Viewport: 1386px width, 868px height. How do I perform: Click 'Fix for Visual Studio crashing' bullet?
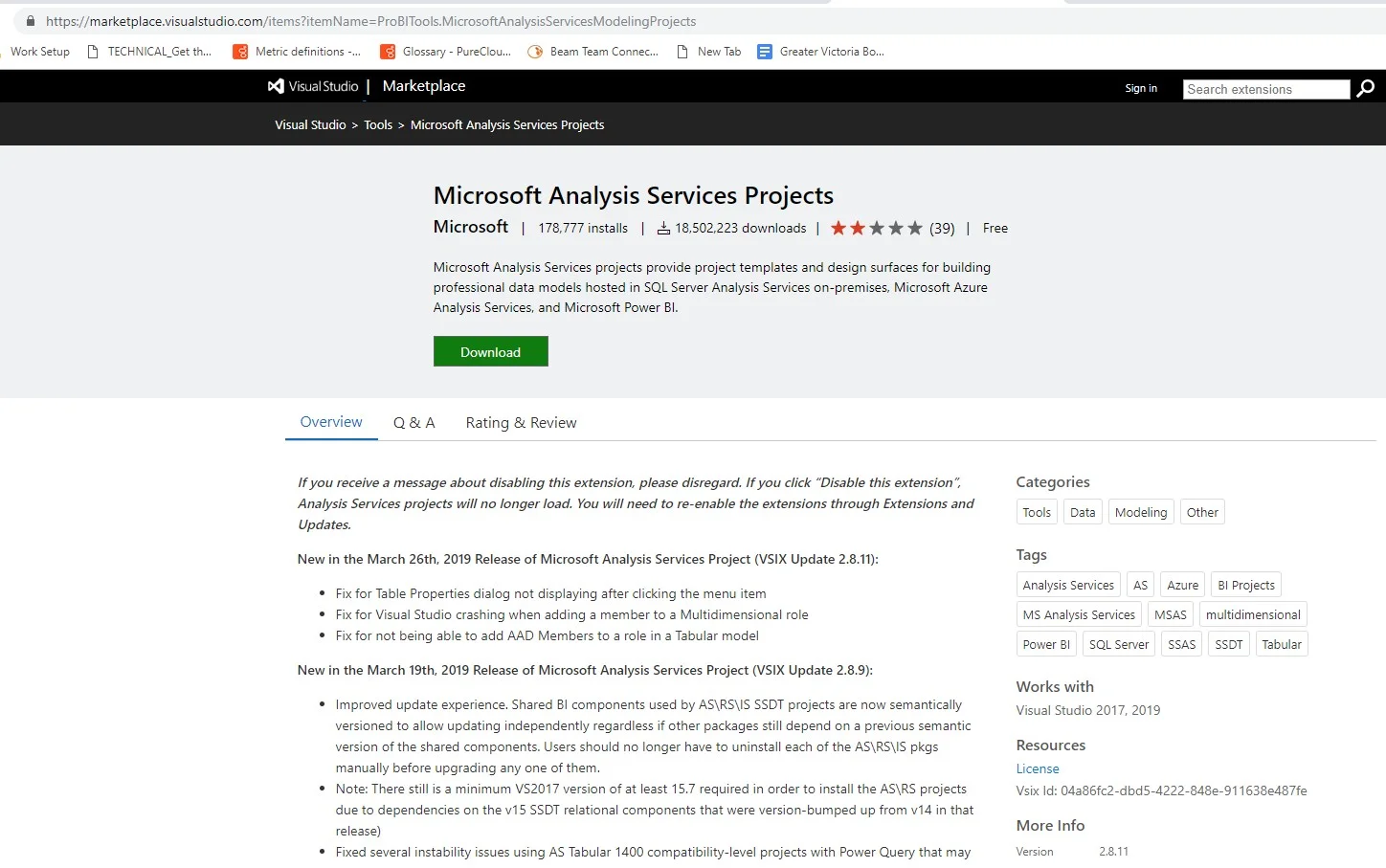point(571,614)
